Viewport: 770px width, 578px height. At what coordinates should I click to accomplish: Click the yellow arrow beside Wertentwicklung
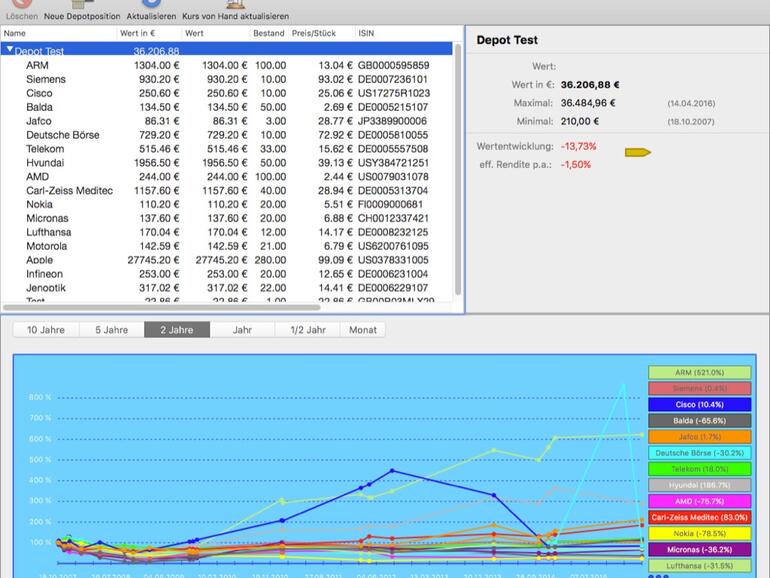(637, 152)
